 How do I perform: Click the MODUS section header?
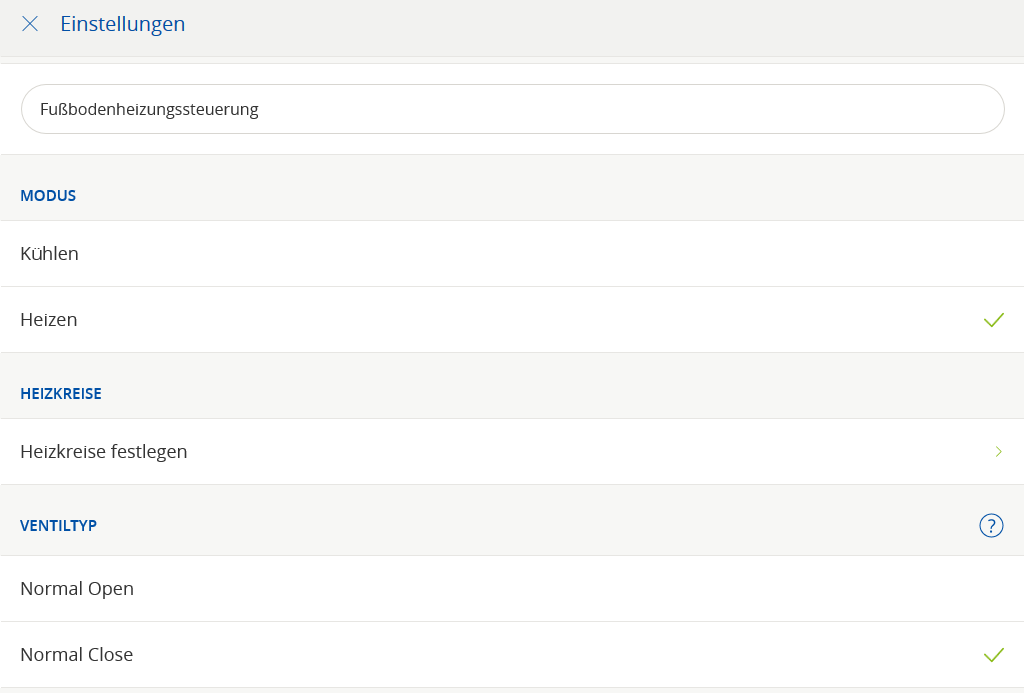tap(48, 196)
